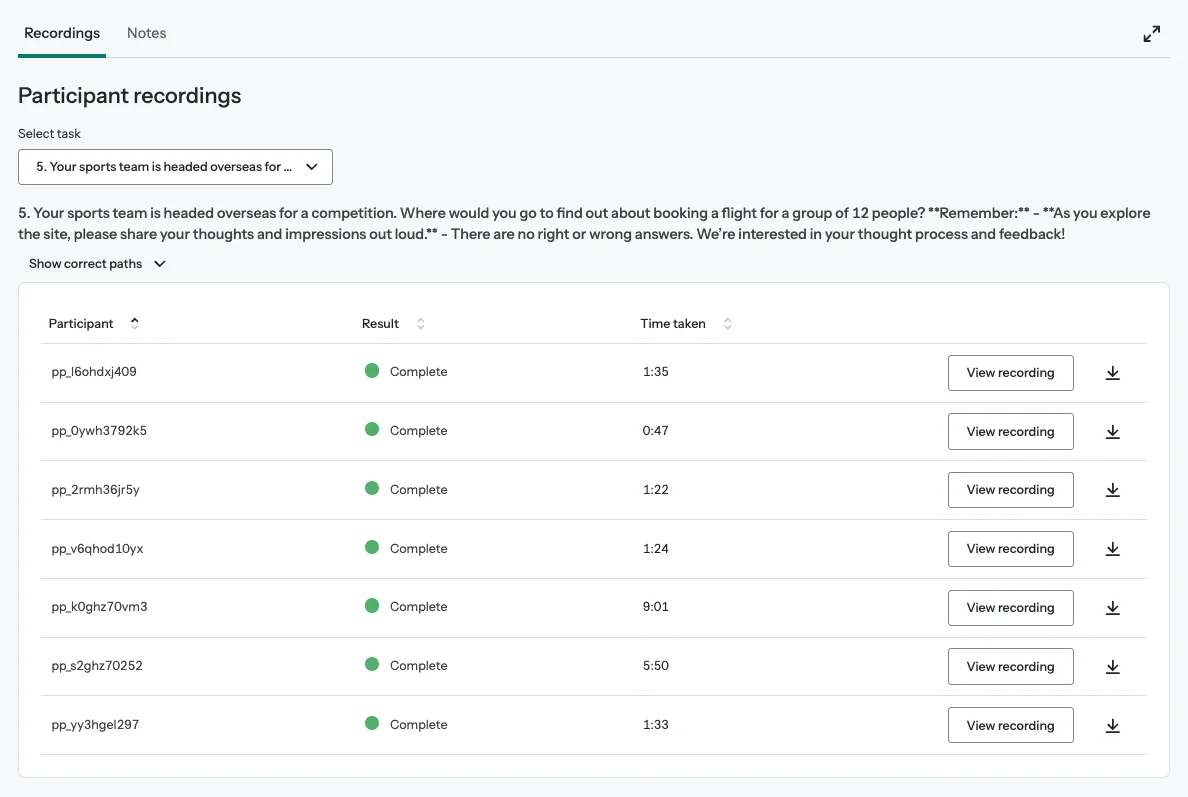Sort table by Result column

(x=420, y=324)
